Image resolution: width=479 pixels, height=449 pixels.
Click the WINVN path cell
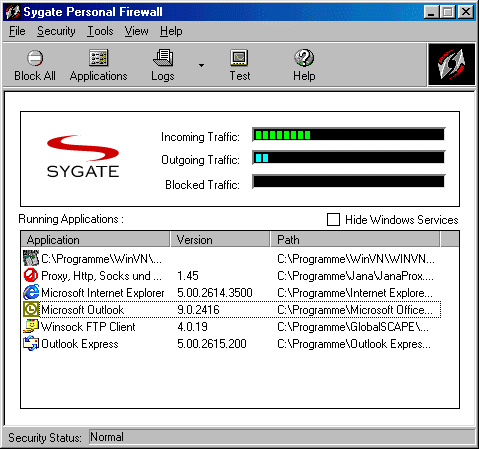coord(356,259)
